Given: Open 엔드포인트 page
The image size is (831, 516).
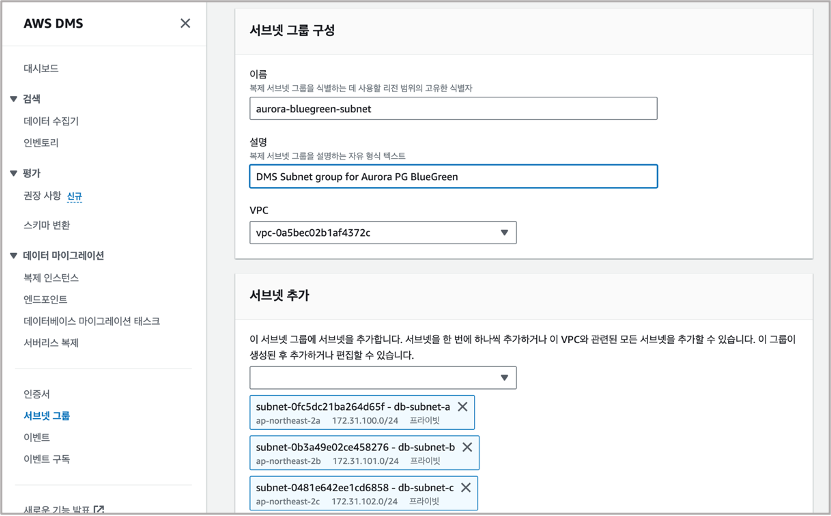Looking at the screenshot, I should click(45, 299).
